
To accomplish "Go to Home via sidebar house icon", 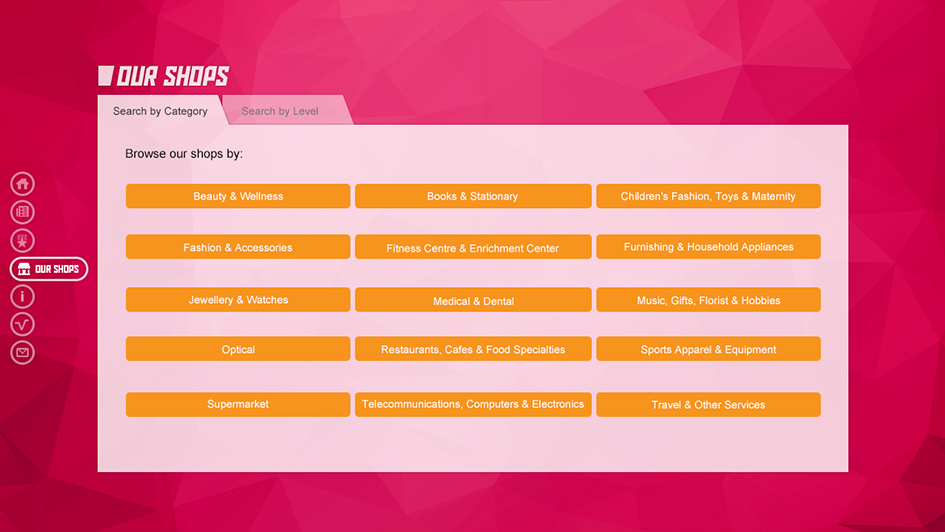I will click(x=22, y=184).
